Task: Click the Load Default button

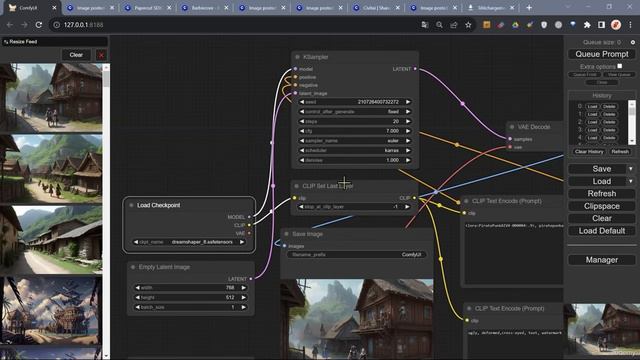Action: tap(602, 231)
